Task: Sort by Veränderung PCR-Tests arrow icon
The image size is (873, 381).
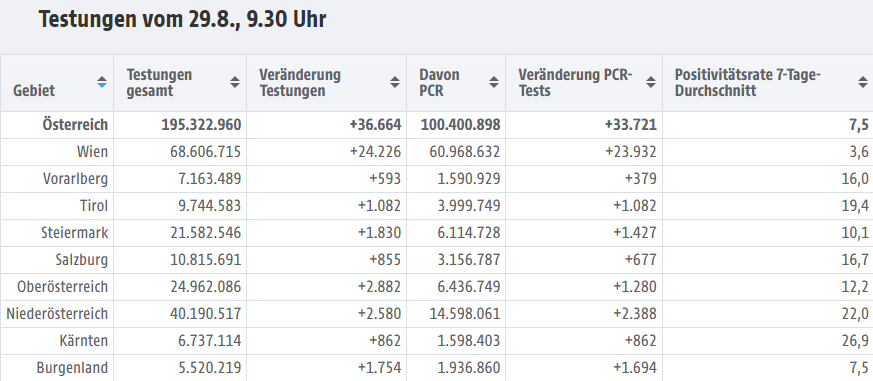Action: tap(651, 82)
